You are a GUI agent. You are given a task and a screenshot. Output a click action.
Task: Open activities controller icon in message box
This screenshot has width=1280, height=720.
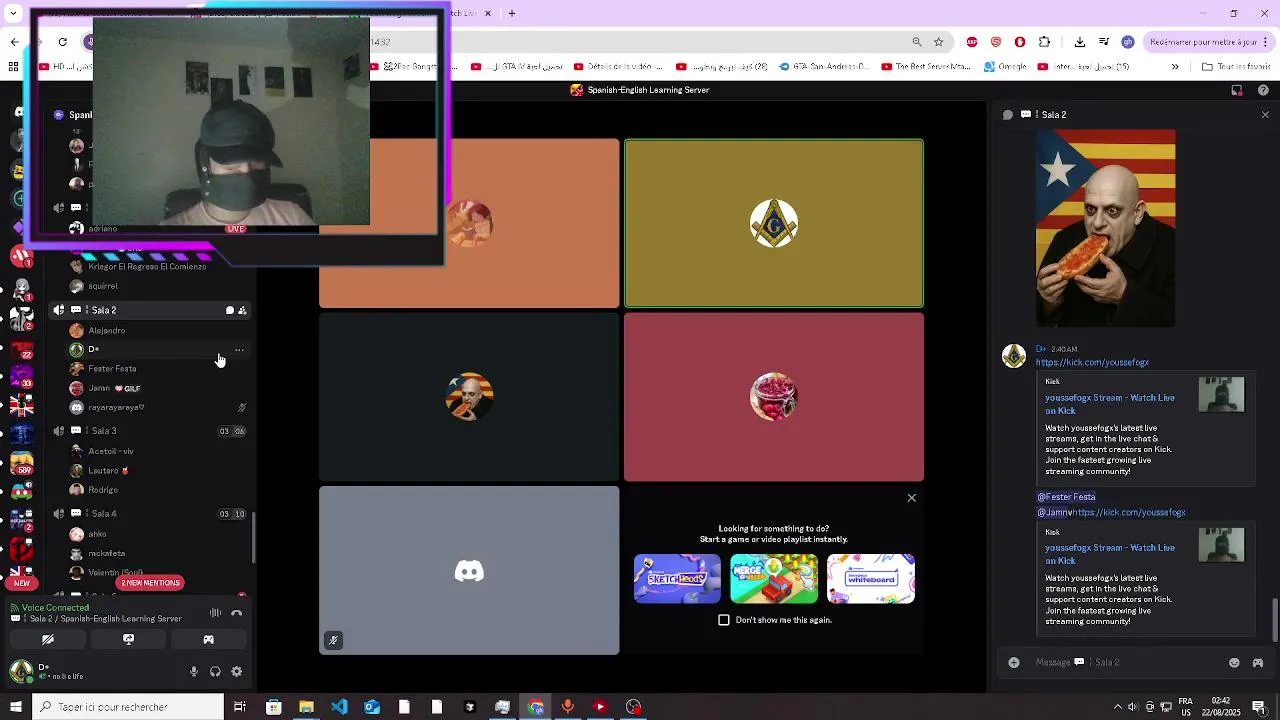pos(1258,662)
